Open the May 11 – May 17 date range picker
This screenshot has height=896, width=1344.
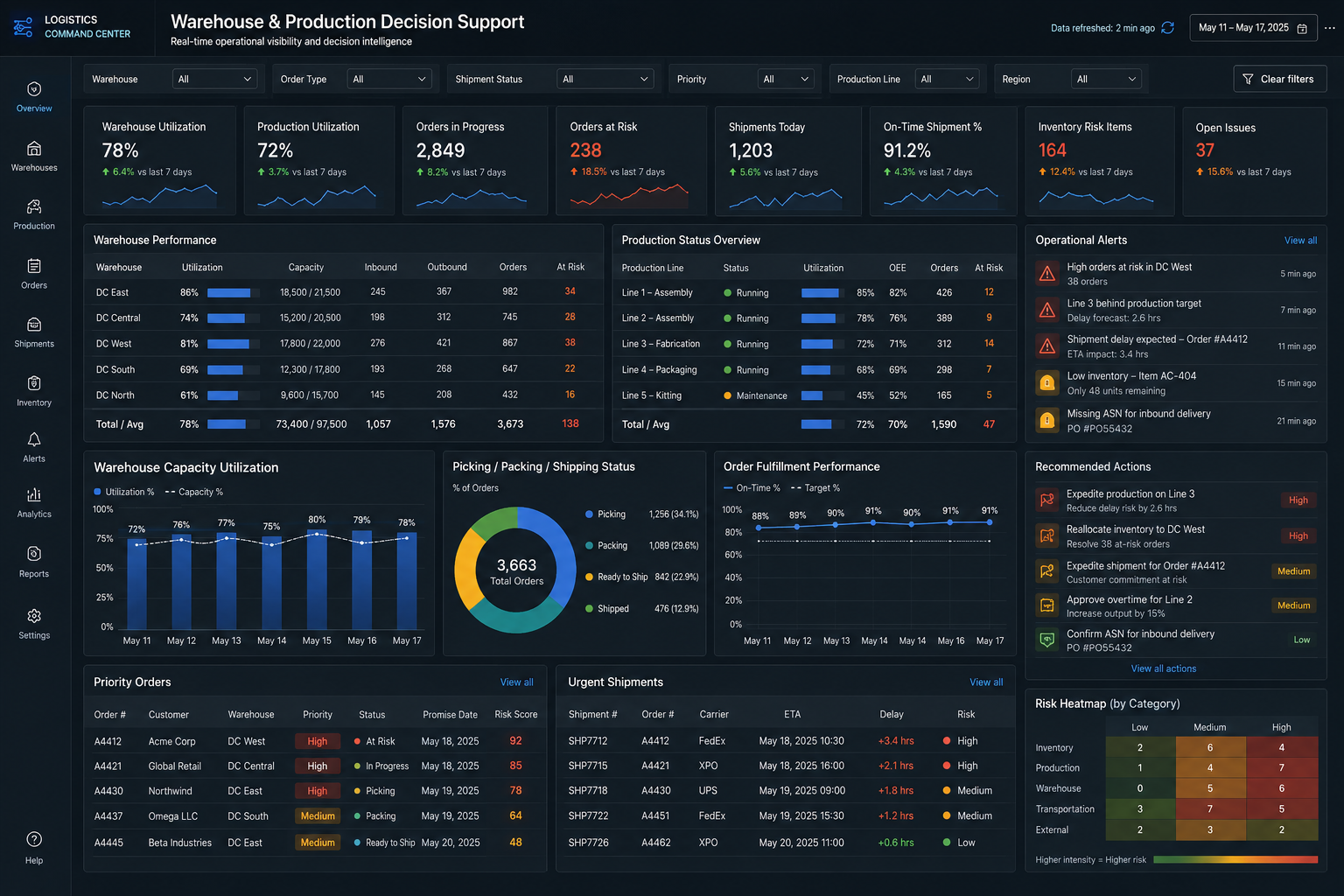point(1253,28)
